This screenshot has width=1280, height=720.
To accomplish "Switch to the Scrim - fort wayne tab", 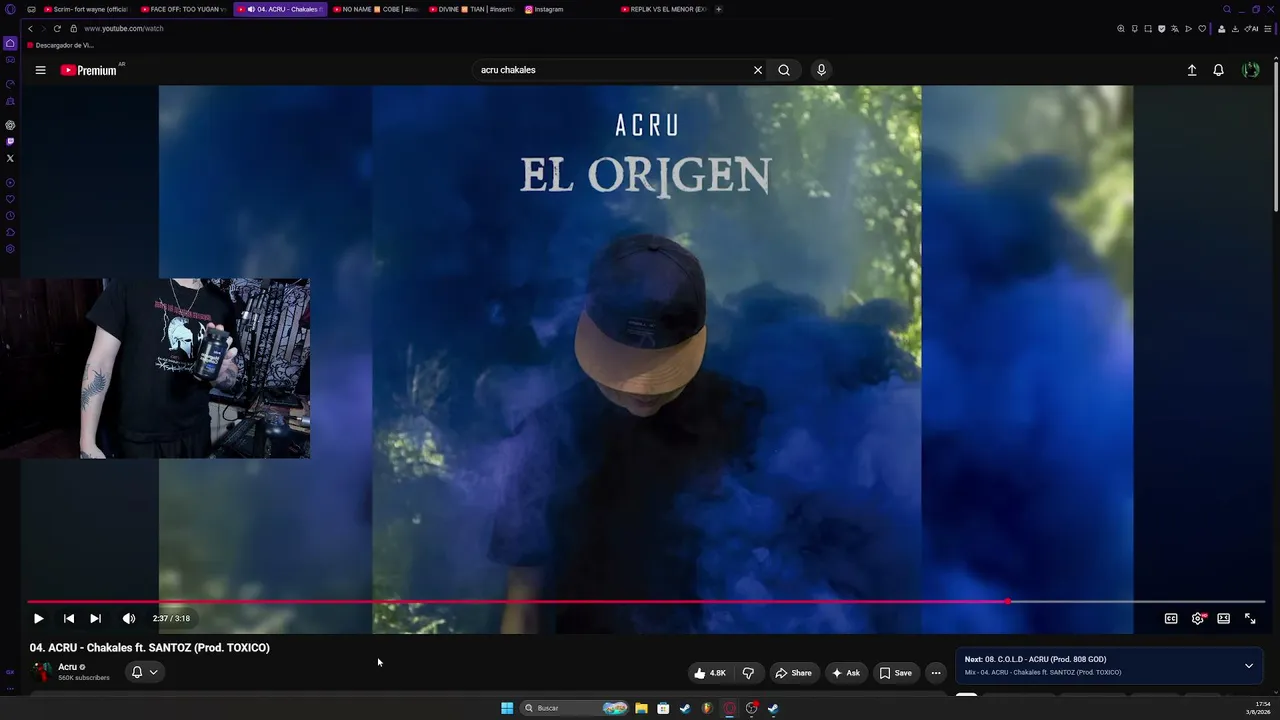I will 87,9.
